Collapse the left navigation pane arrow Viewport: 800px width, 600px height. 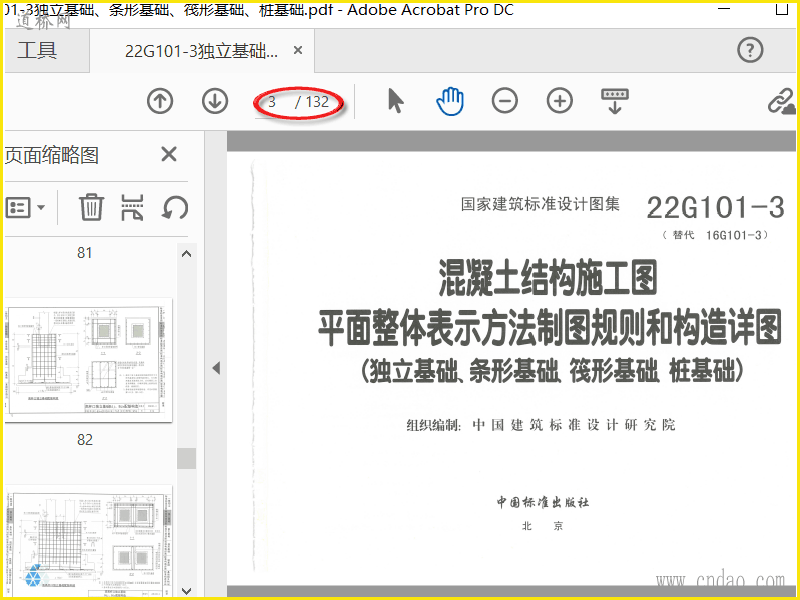tap(216, 368)
